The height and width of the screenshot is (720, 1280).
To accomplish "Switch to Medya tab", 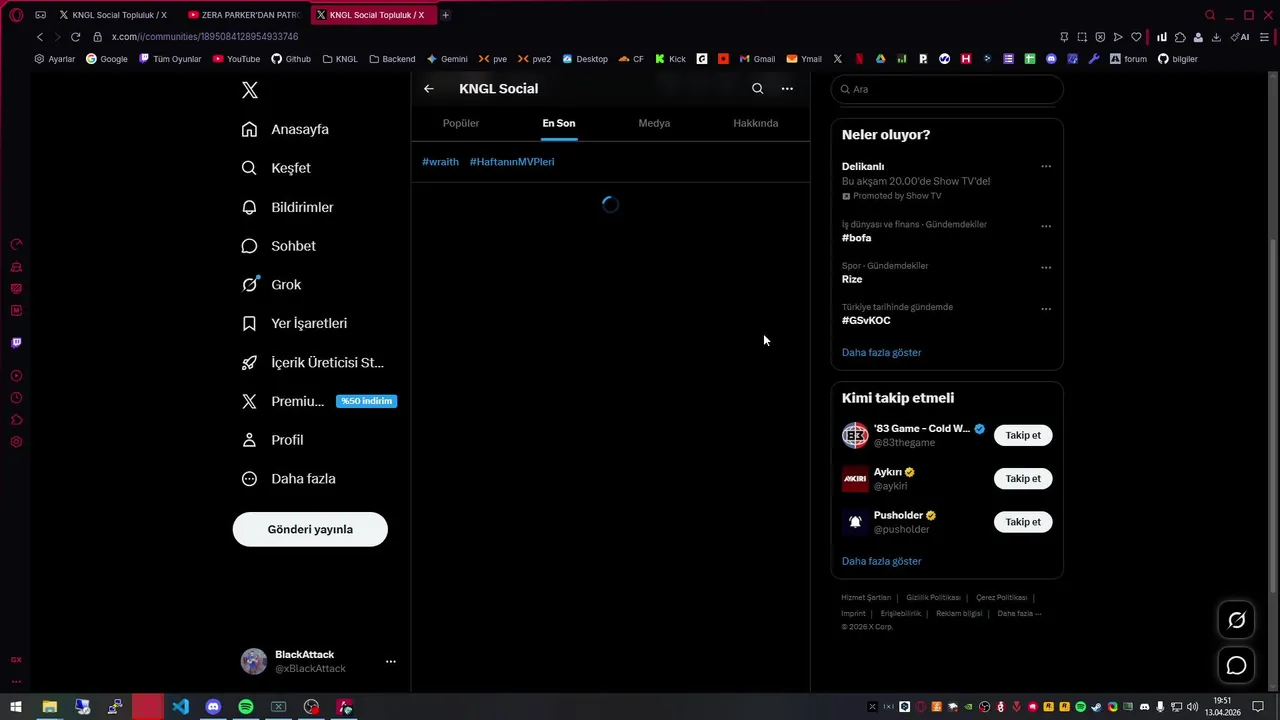I will tap(654, 123).
